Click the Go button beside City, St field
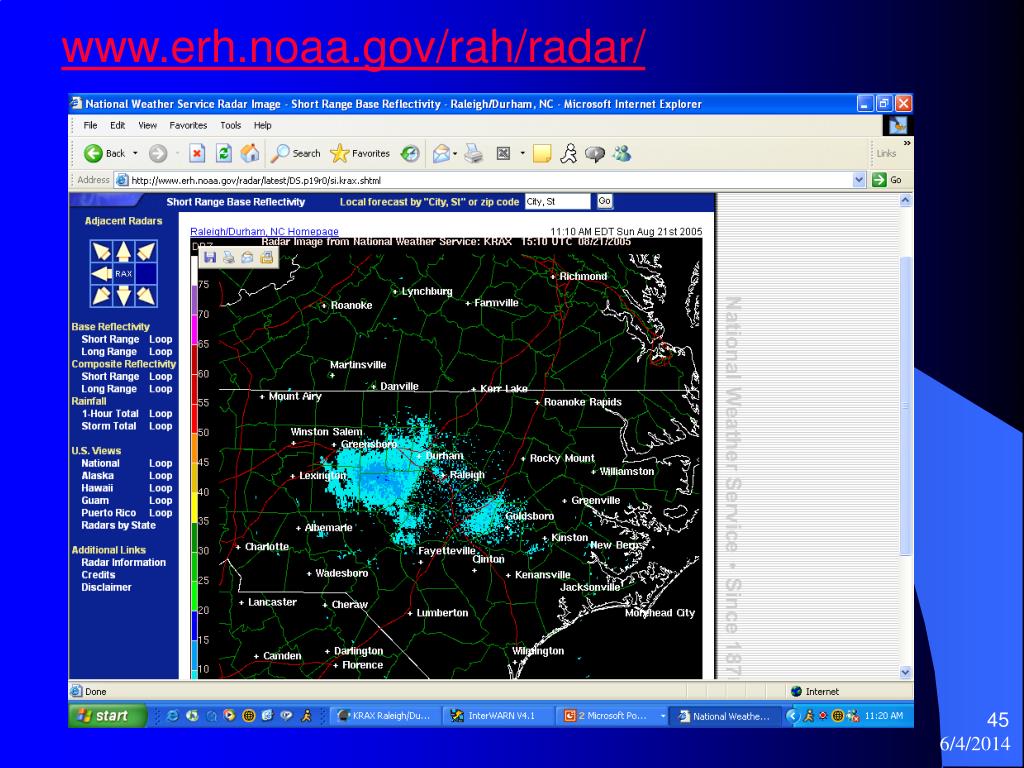 click(x=605, y=201)
